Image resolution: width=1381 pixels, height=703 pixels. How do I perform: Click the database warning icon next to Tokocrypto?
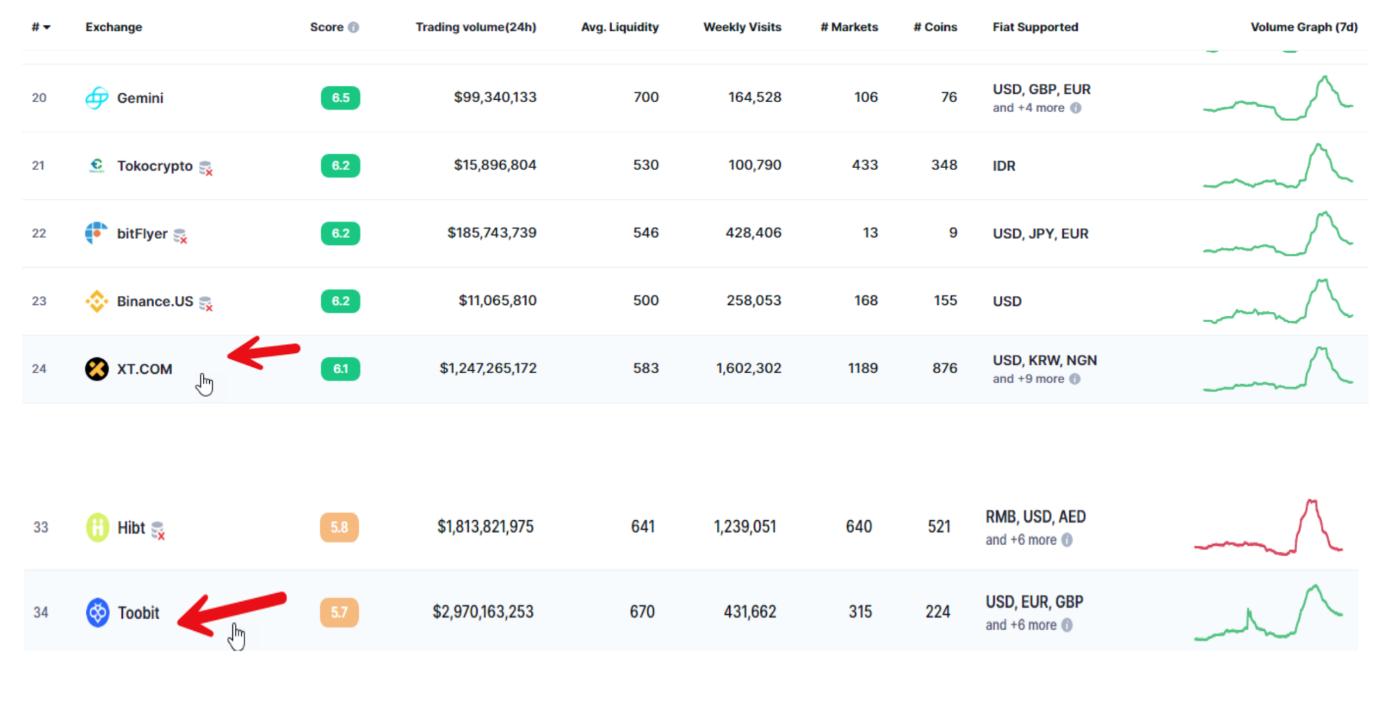pyautogui.click(x=206, y=168)
